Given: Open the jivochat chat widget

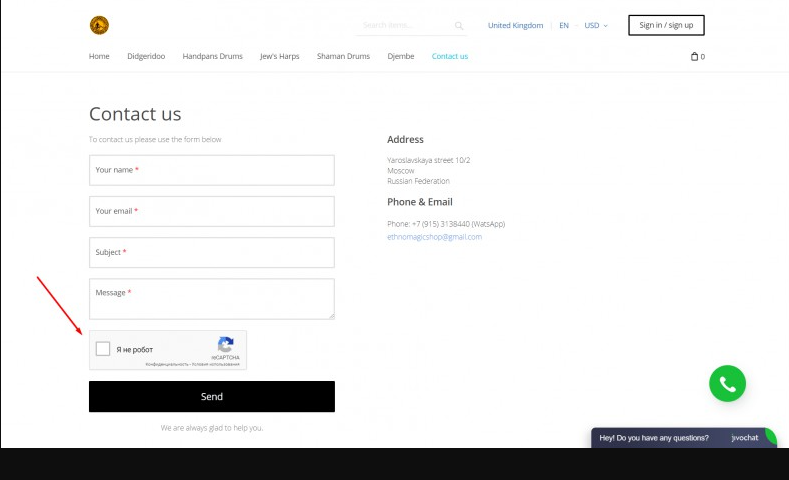Looking at the screenshot, I should pos(684,438).
